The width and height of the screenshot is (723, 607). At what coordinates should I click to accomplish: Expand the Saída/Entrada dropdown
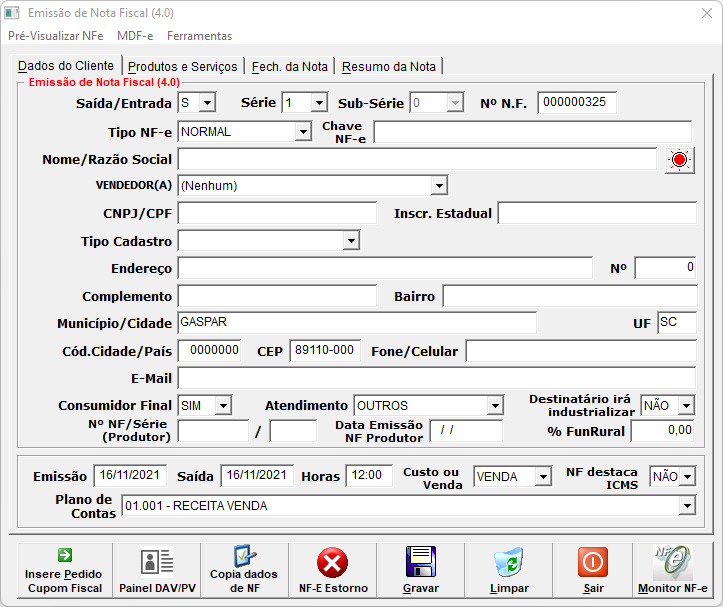coord(206,103)
